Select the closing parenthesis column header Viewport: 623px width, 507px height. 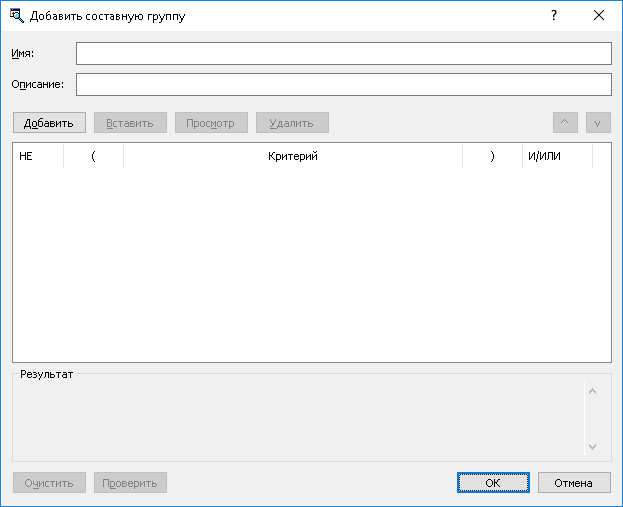pos(492,156)
